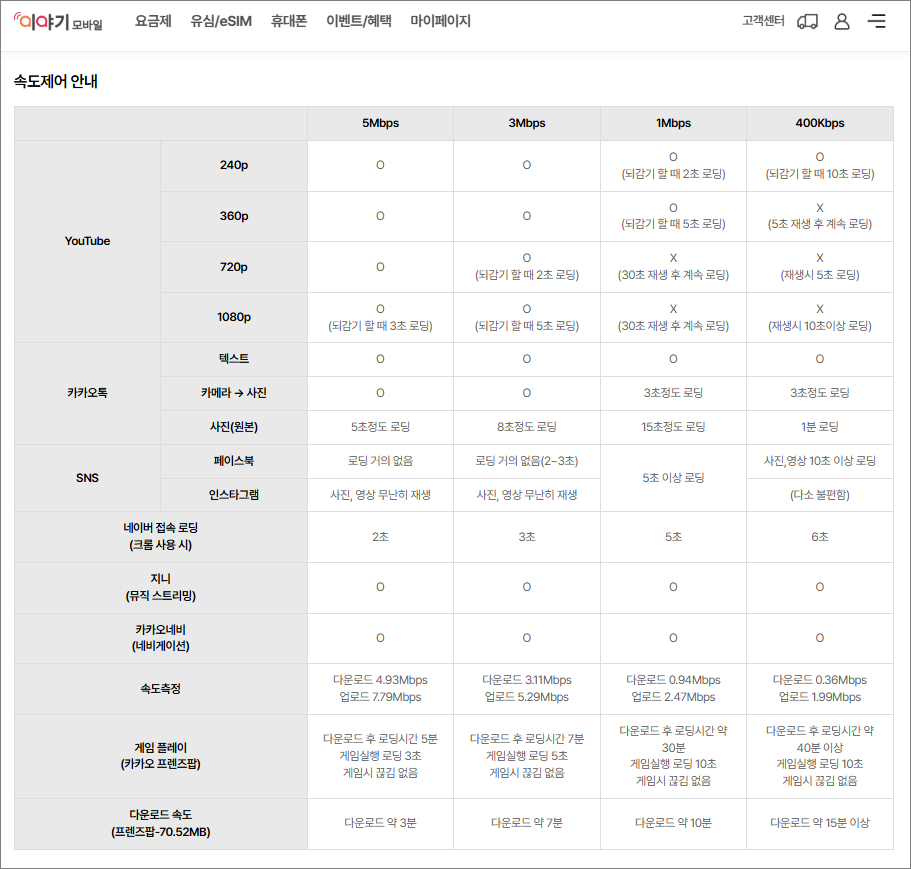Click the '6초' Naver loading cell
The image size is (911, 869).
tap(820, 537)
